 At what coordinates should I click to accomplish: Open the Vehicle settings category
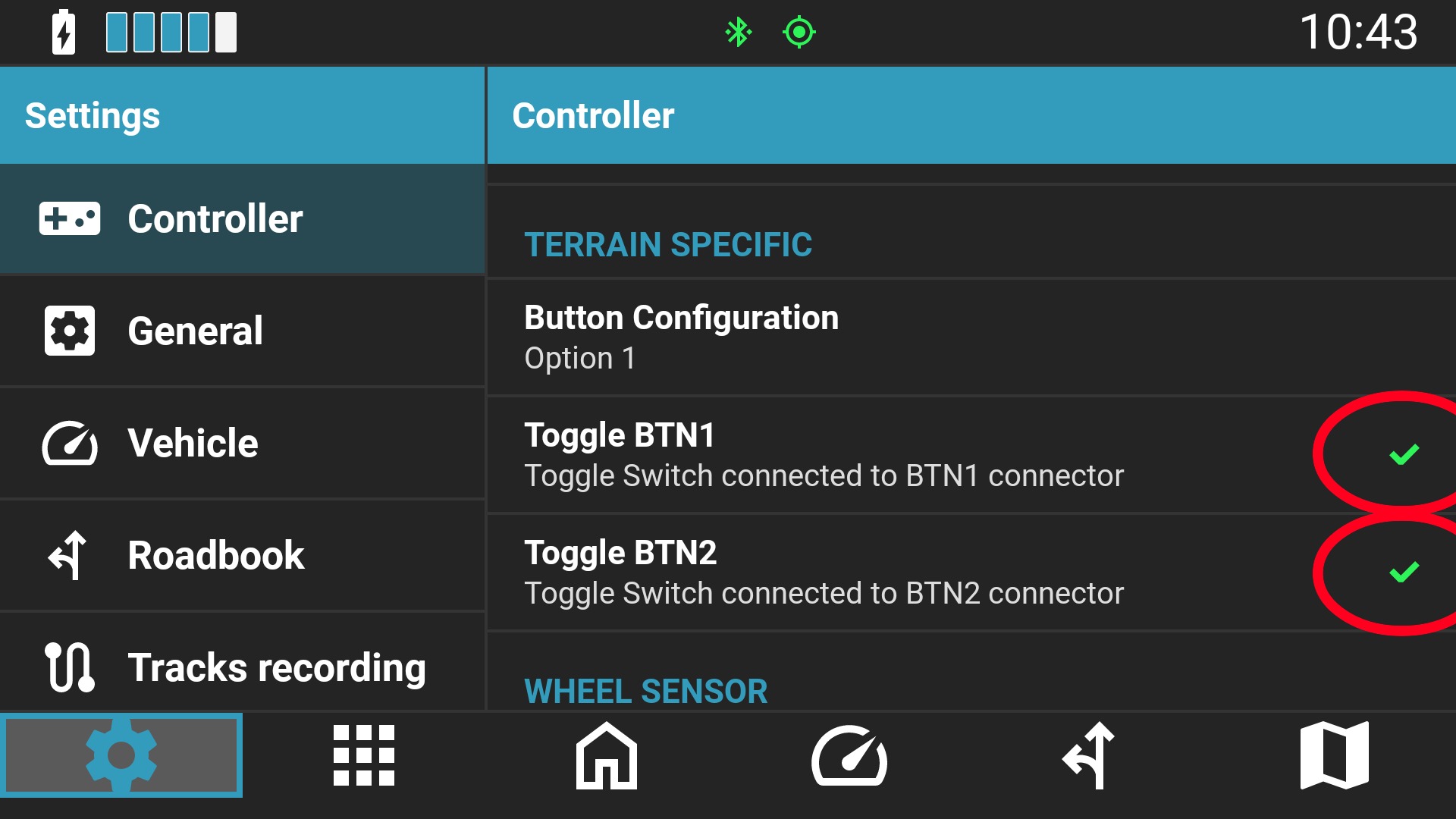point(243,444)
